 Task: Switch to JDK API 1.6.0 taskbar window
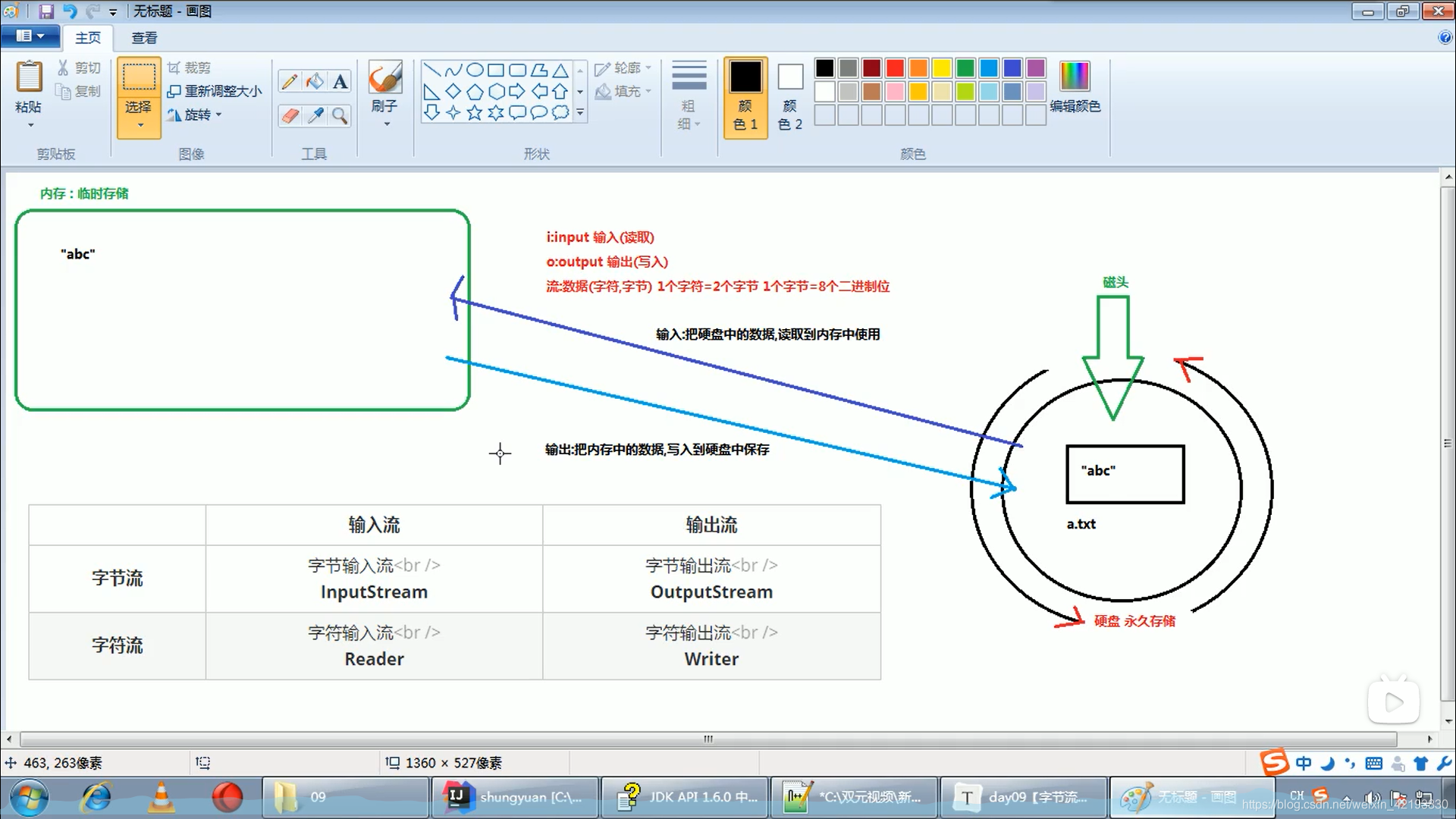click(685, 797)
